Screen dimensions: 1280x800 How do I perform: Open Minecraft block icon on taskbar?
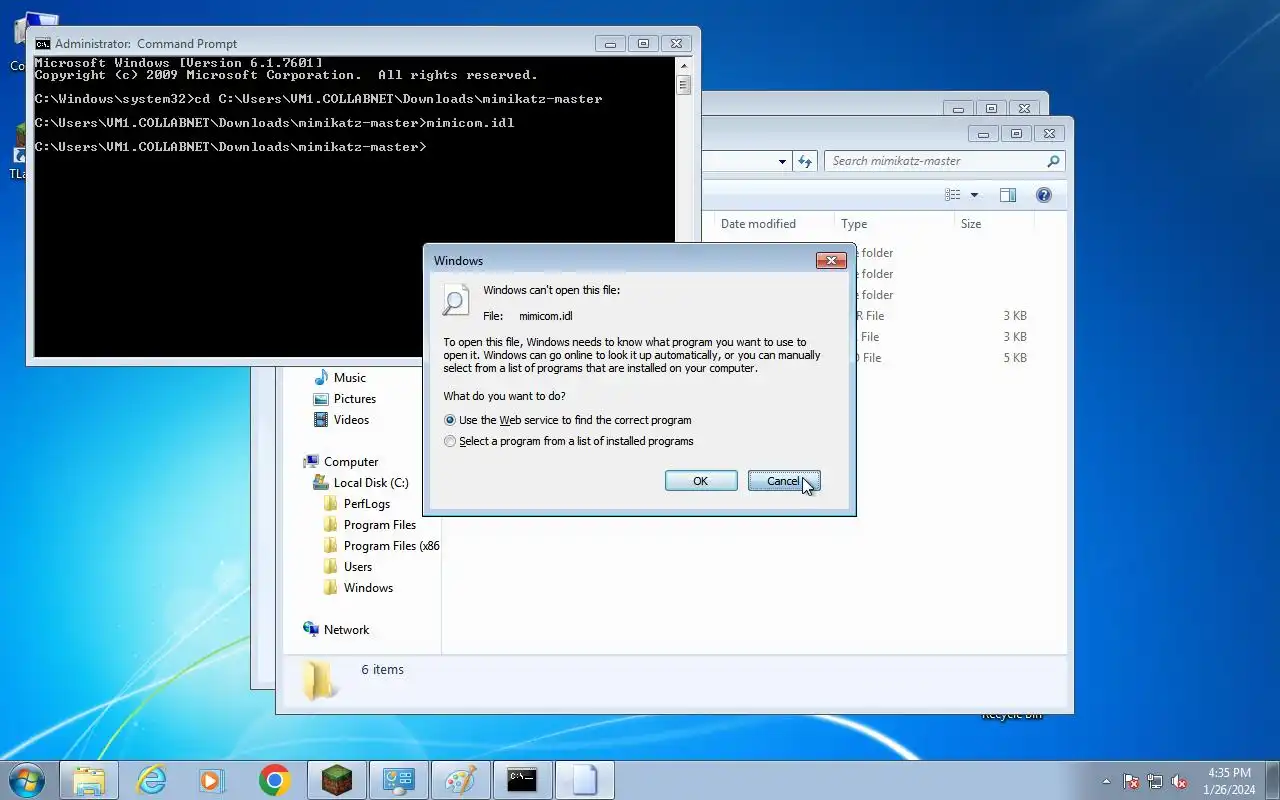[337, 780]
